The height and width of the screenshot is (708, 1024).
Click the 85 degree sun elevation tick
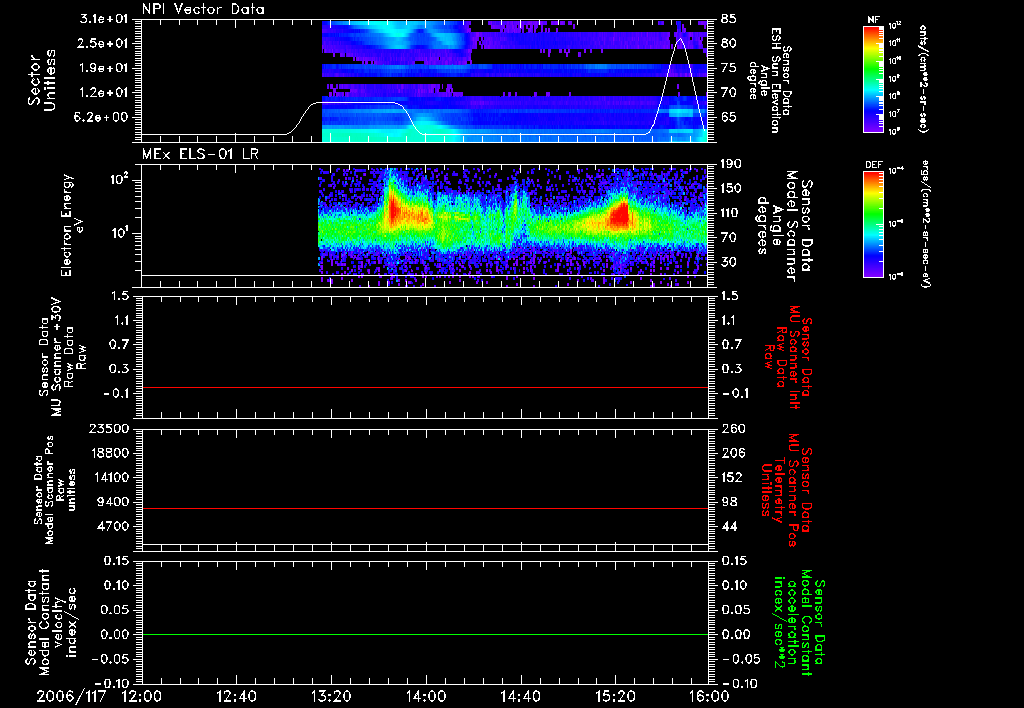click(x=729, y=19)
